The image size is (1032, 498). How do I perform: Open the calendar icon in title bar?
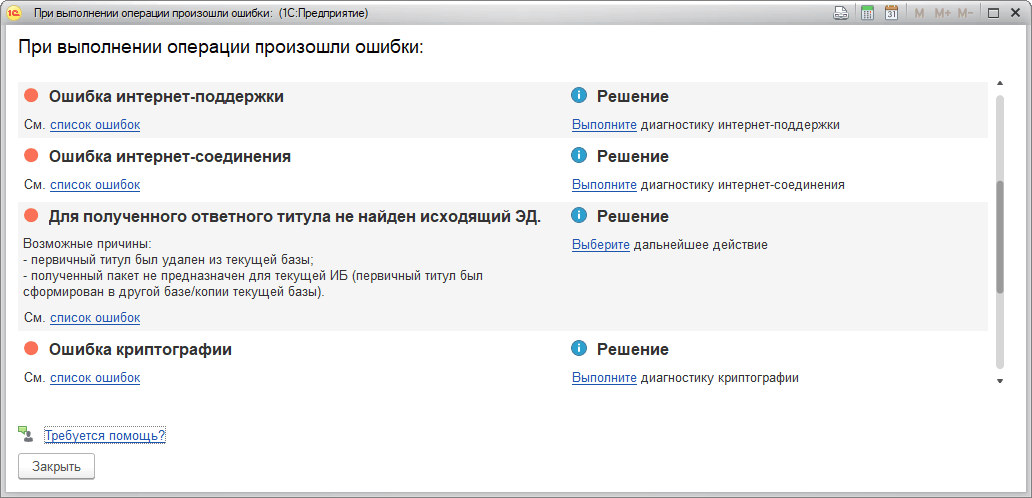(x=891, y=13)
